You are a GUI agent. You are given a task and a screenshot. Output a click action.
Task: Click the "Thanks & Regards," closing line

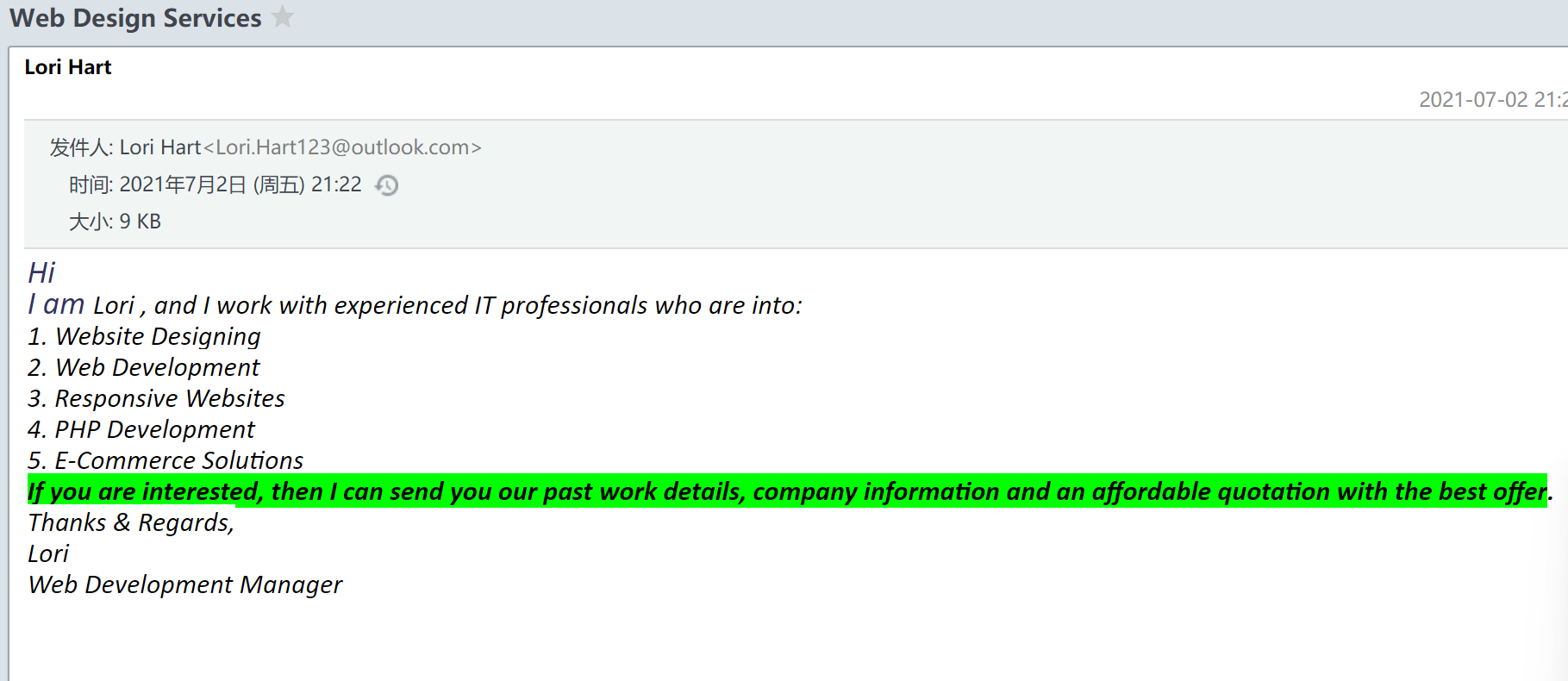(x=131, y=522)
